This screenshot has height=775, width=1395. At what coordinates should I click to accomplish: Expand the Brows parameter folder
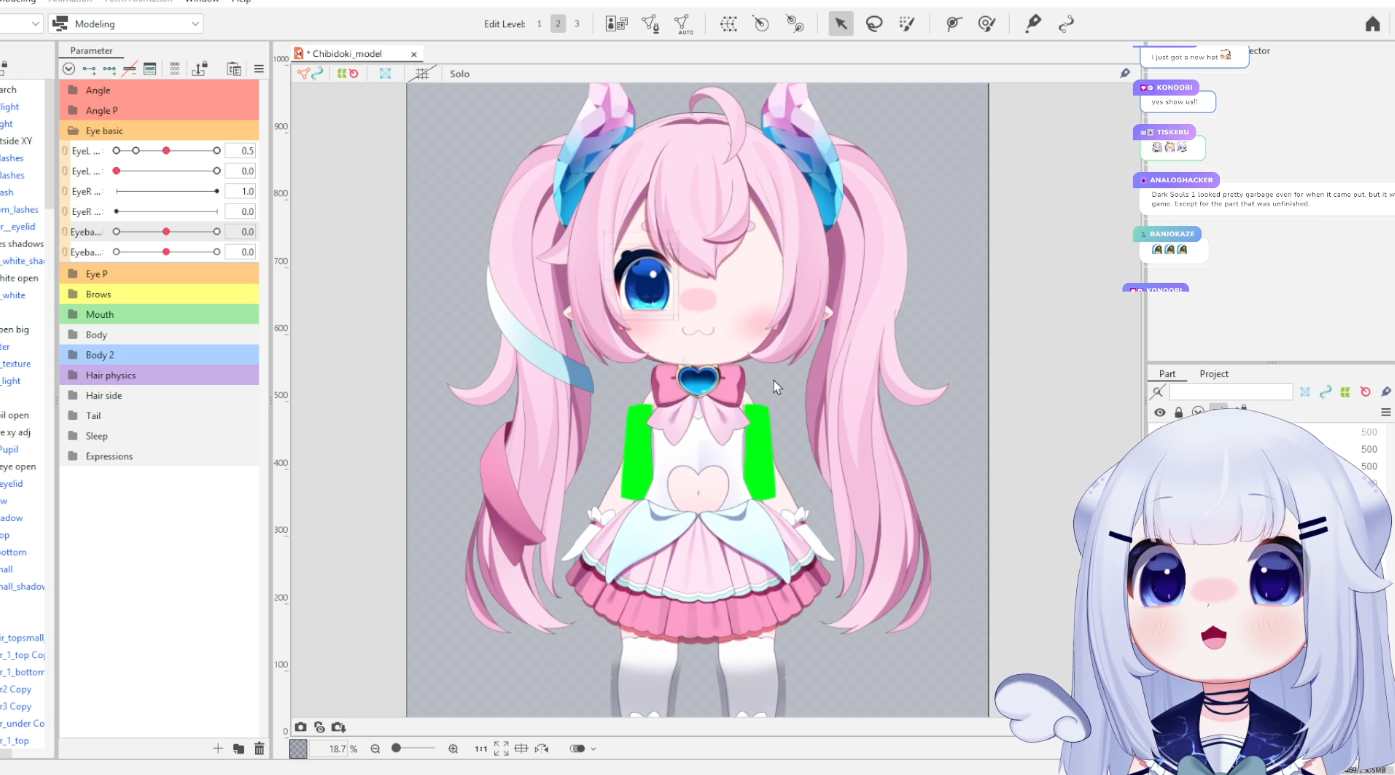(159, 294)
